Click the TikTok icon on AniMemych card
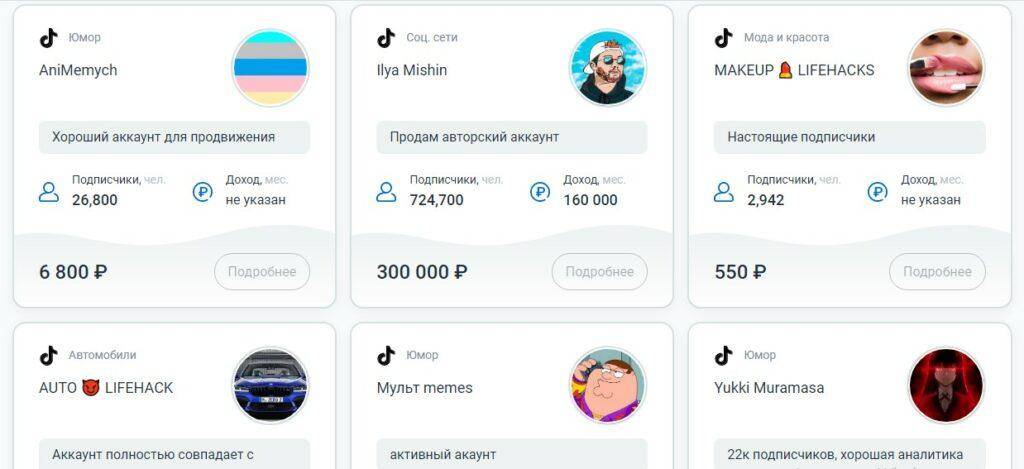The height and width of the screenshot is (469, 1024). [48, 38]
